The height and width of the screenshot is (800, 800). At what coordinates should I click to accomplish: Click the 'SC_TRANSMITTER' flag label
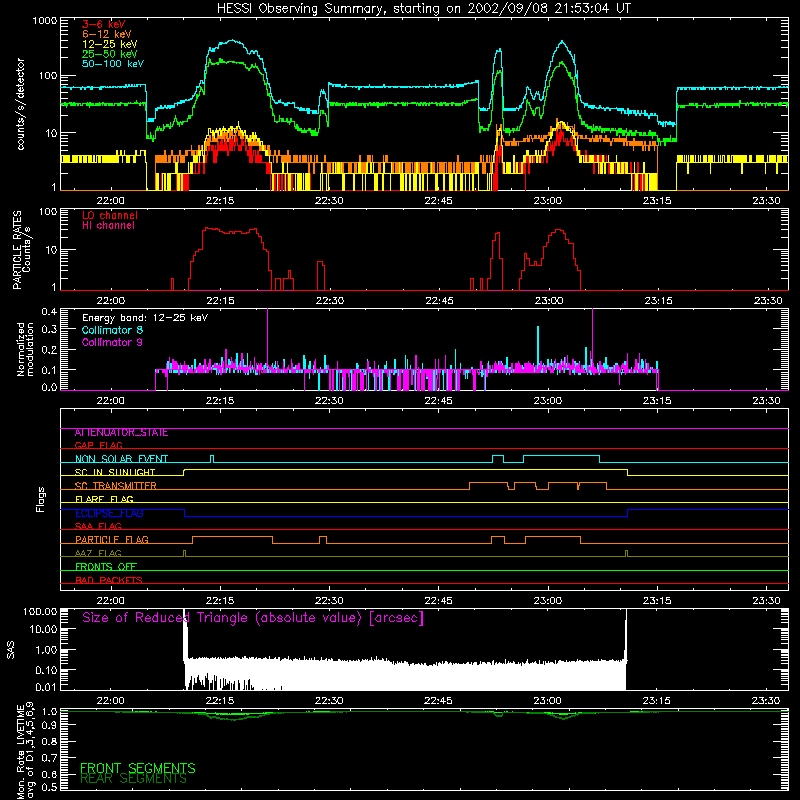tap(115, 486)
